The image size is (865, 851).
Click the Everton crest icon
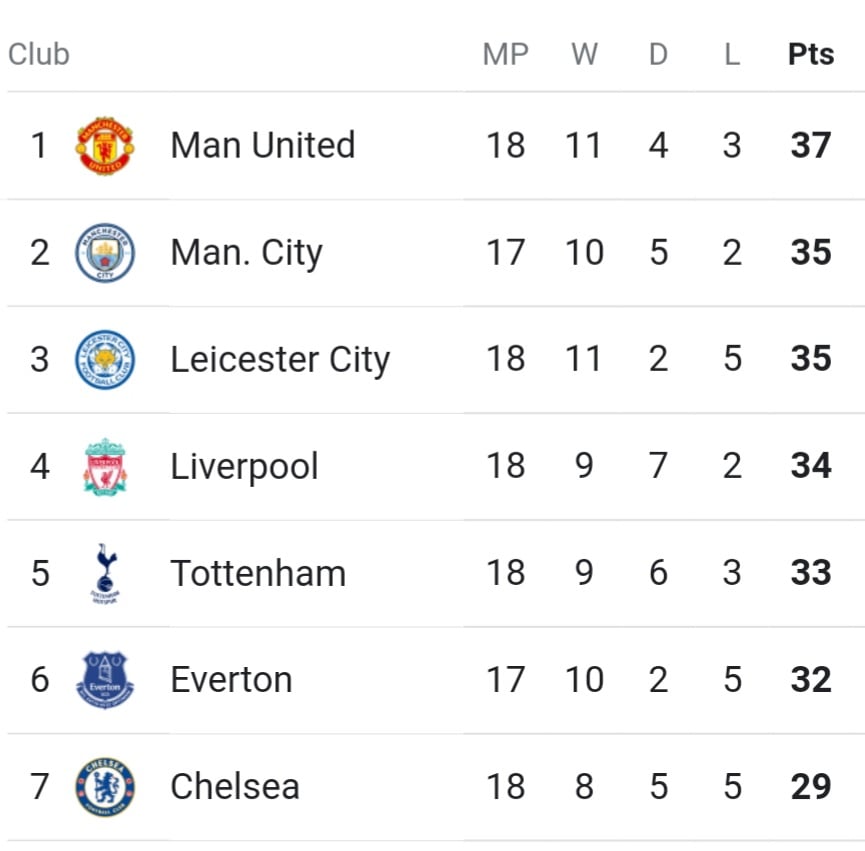pyautogui.click(x=105, y=680)
